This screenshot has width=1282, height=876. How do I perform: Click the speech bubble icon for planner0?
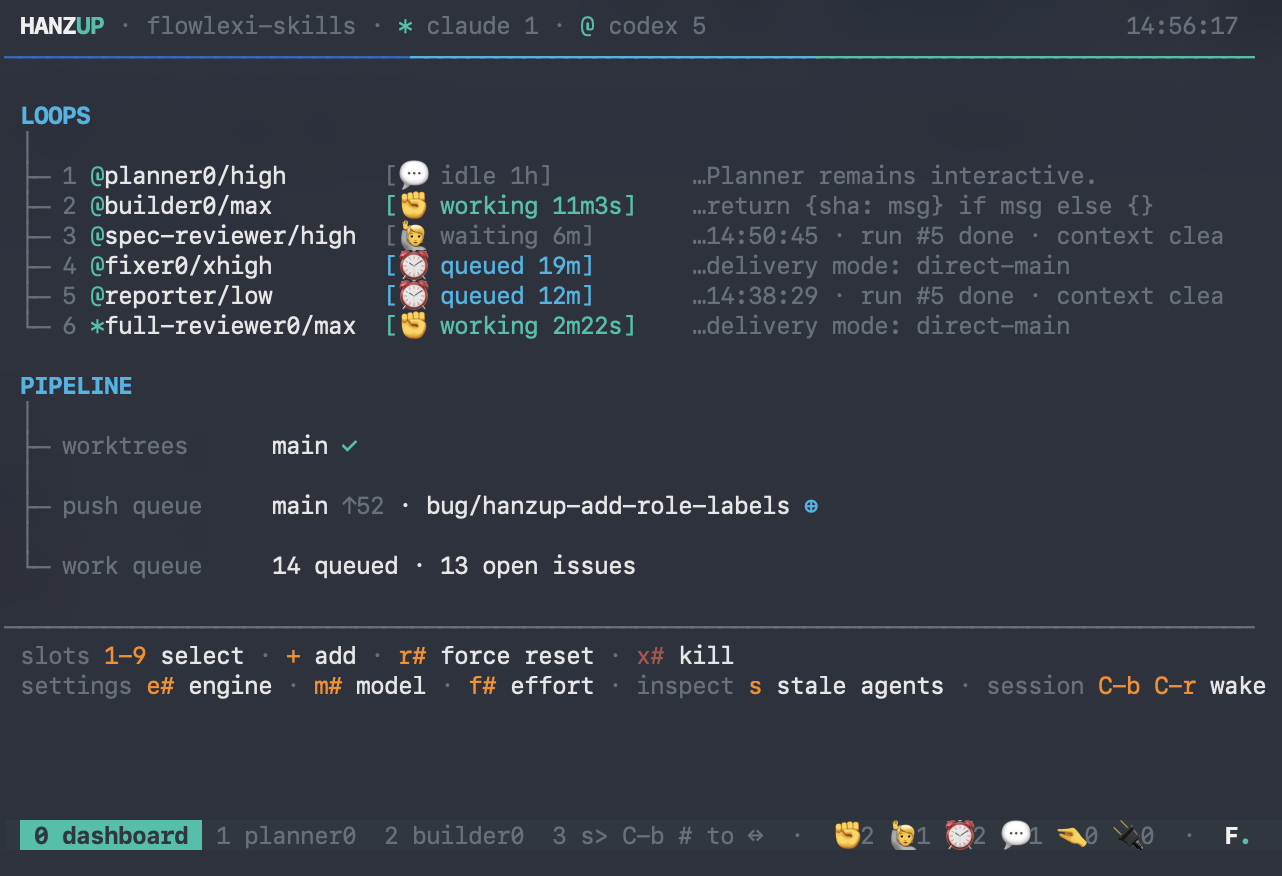(414, 176)
